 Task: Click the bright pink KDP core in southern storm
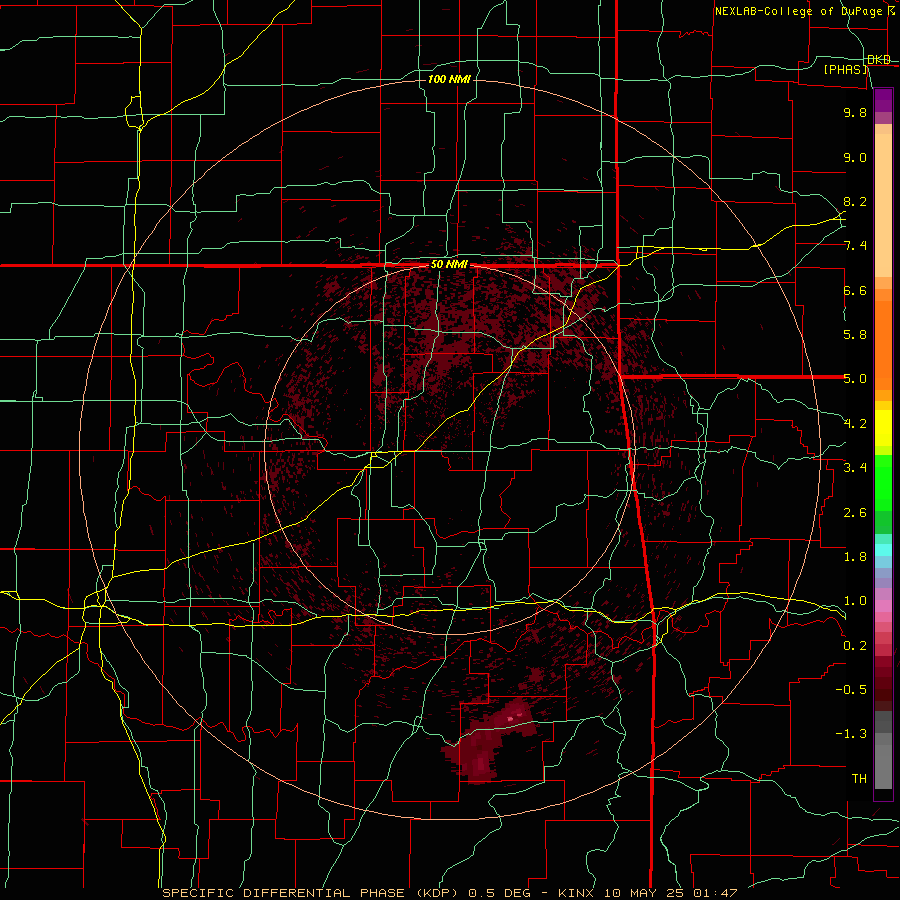(x=510, y=718)
